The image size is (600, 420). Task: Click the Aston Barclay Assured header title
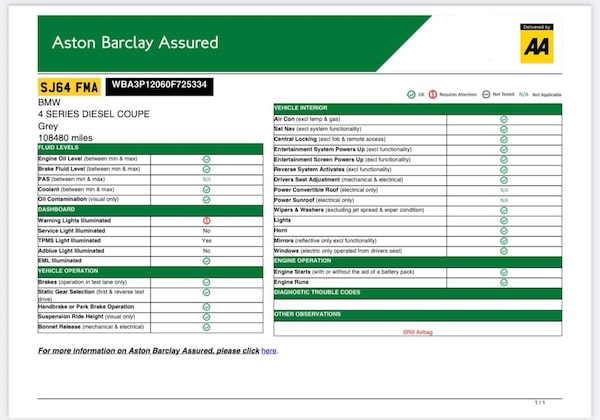(135, 43)
